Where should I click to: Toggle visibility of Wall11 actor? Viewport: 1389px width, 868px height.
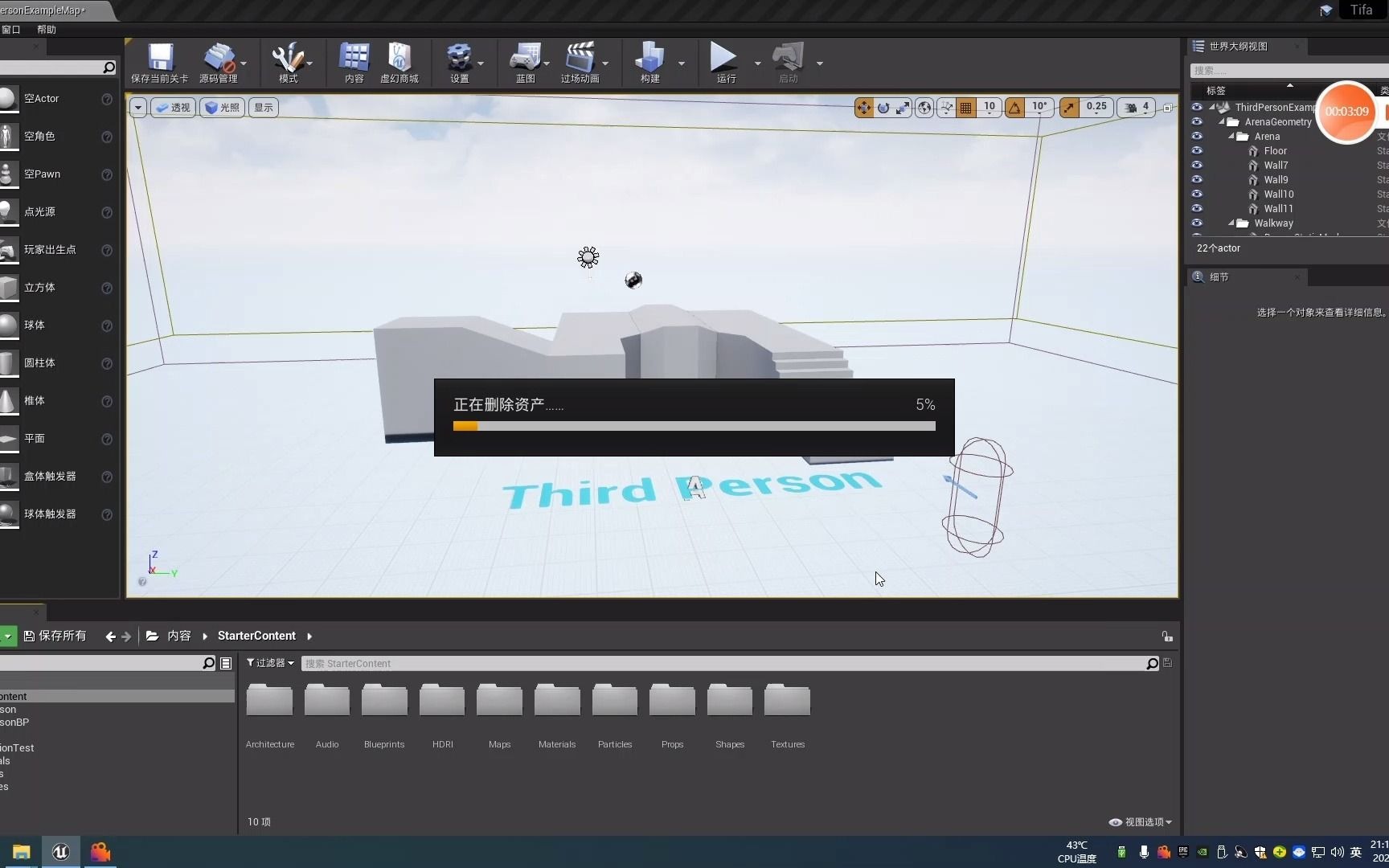click(x=1197, y=208)
